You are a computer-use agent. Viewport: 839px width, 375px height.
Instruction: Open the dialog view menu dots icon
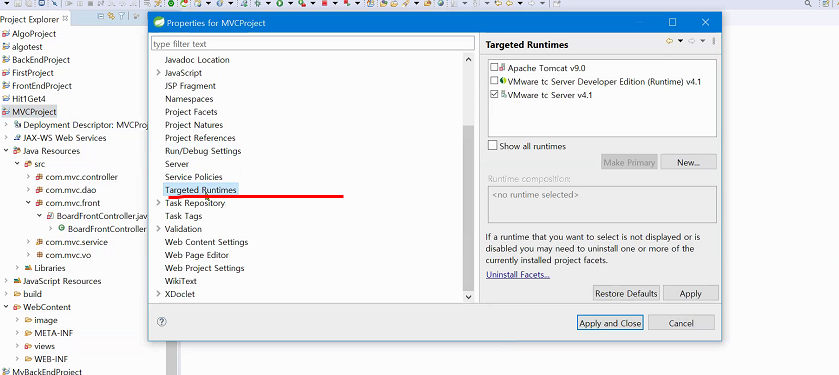tap(714, 41)
